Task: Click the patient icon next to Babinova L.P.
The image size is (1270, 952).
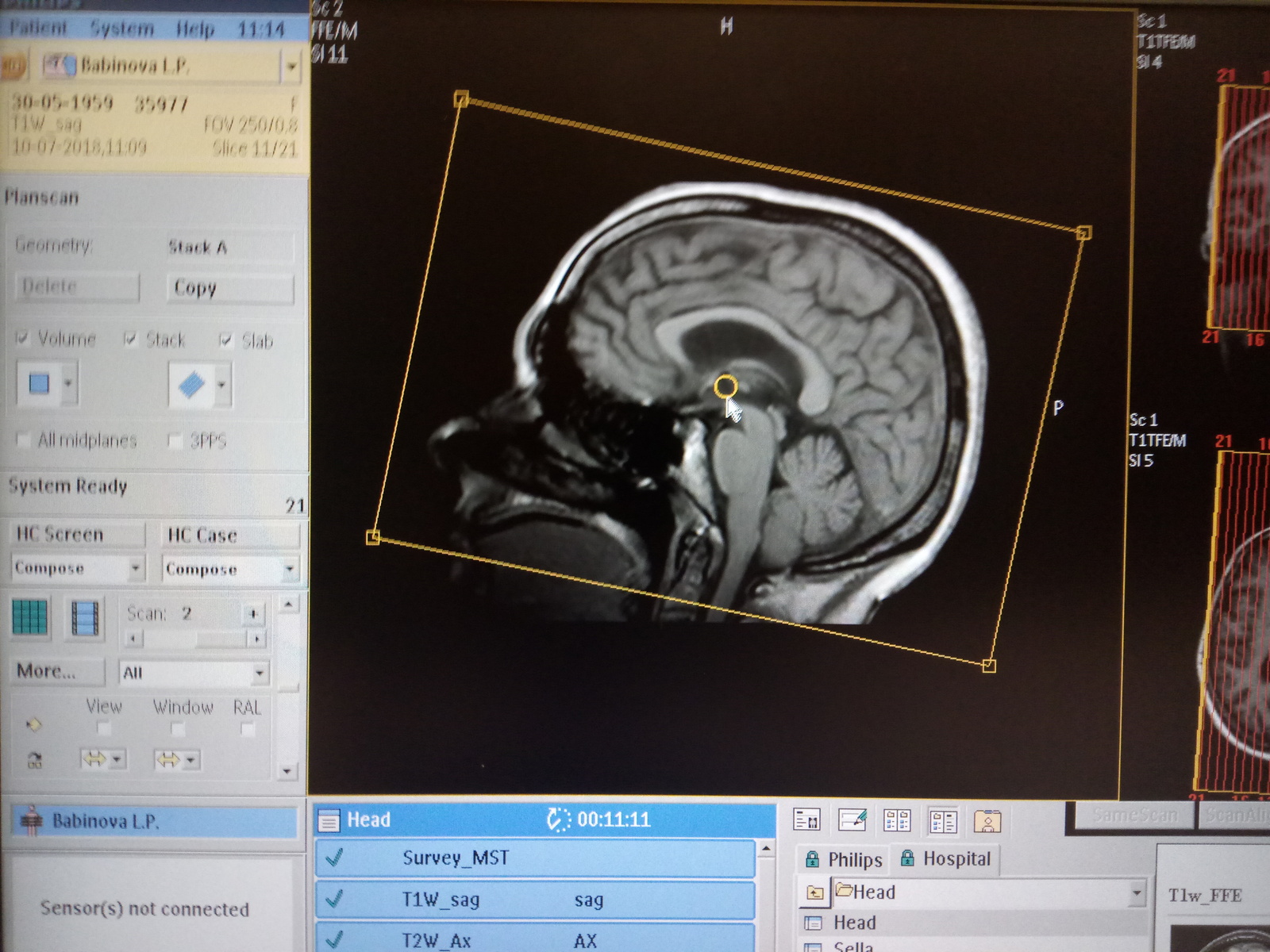Action: [32, 821]
